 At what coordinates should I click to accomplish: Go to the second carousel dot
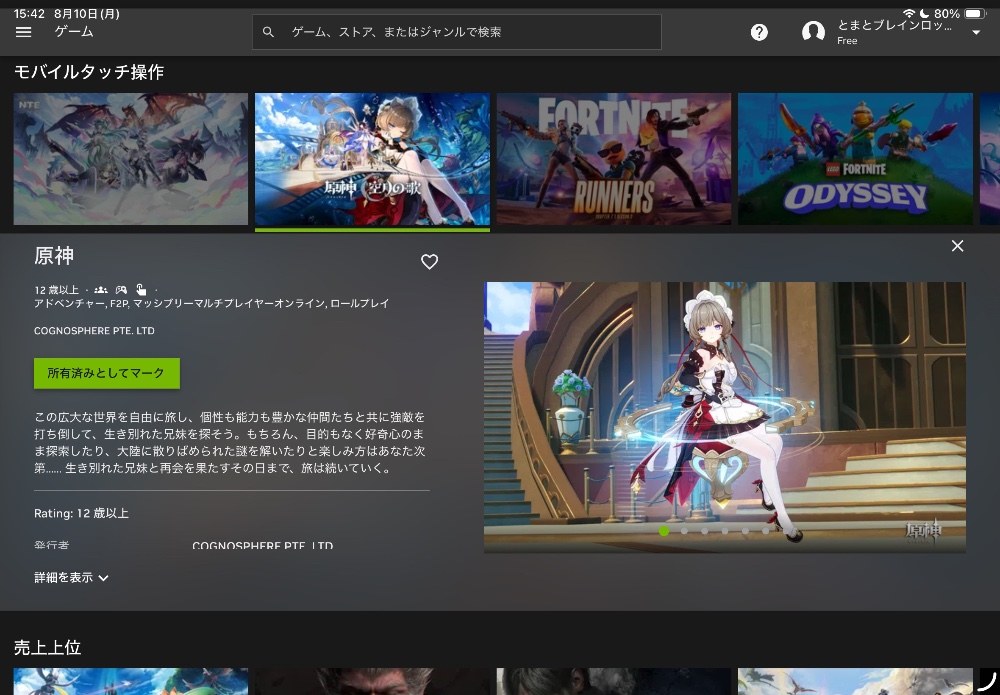pos(684,530)
